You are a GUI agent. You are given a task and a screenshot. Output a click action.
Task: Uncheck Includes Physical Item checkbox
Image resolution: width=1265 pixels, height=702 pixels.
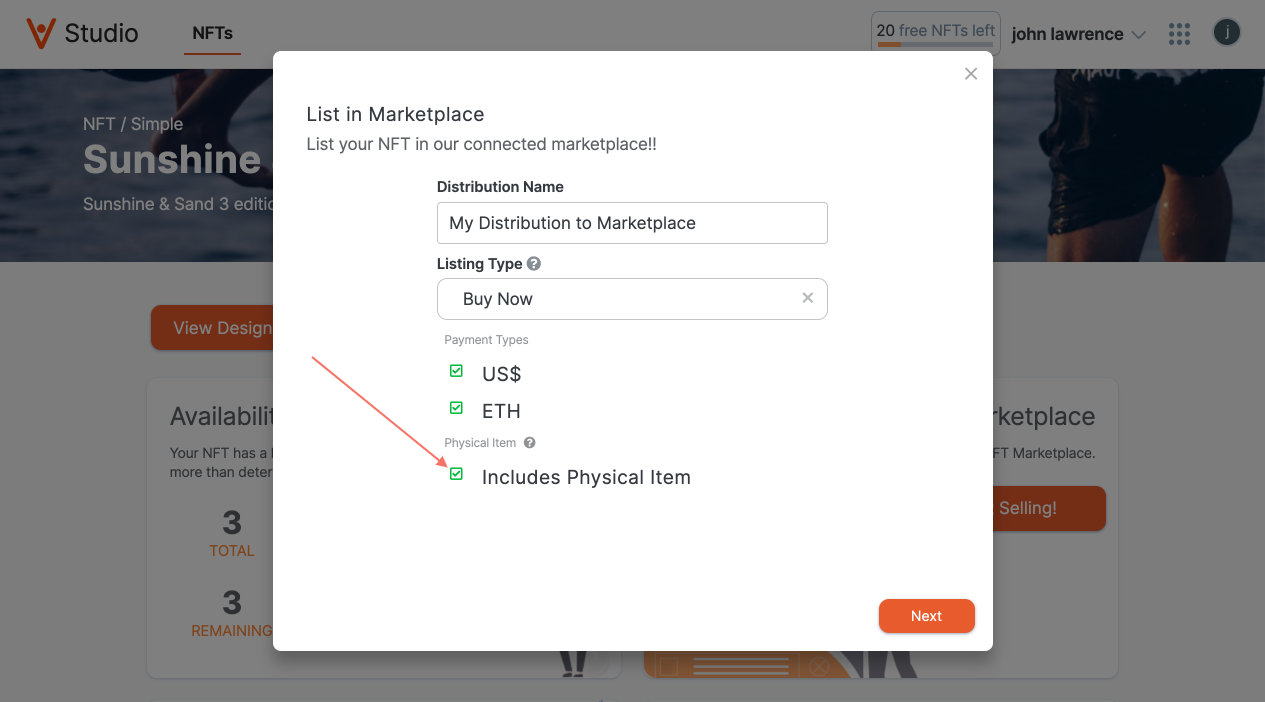coord(456,474)
